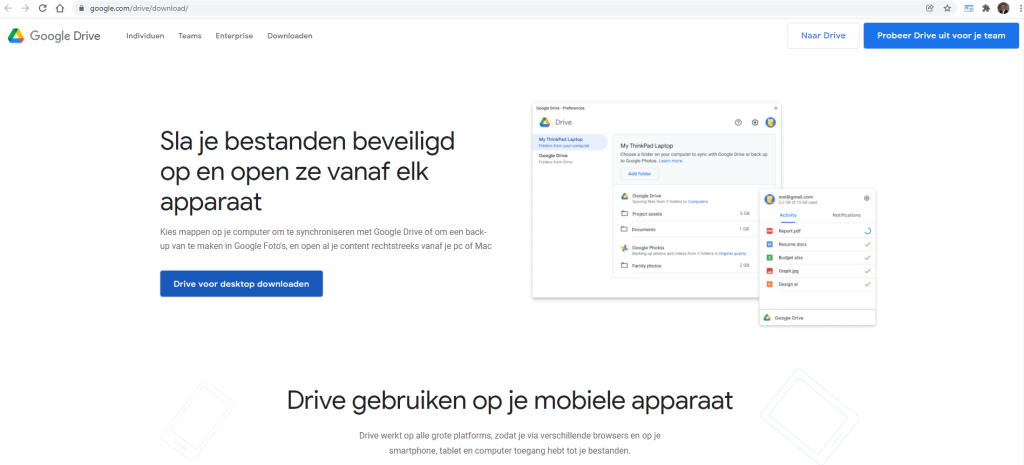This screenshot has height=465, width=1024.
Task: Click the Computers link in illustration
Action: point(697,202)
